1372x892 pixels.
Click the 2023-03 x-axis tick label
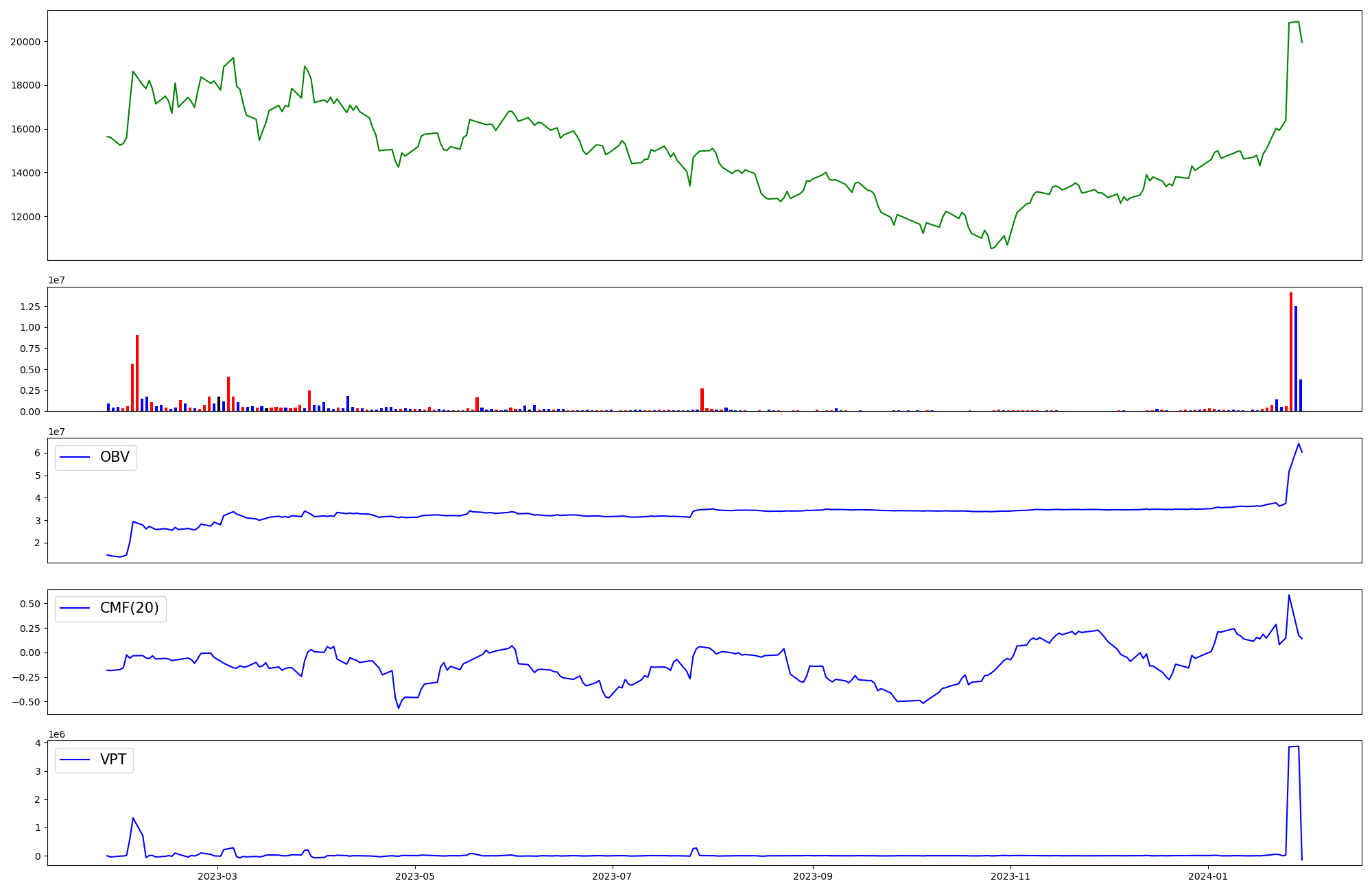click(x=217, y=876)
